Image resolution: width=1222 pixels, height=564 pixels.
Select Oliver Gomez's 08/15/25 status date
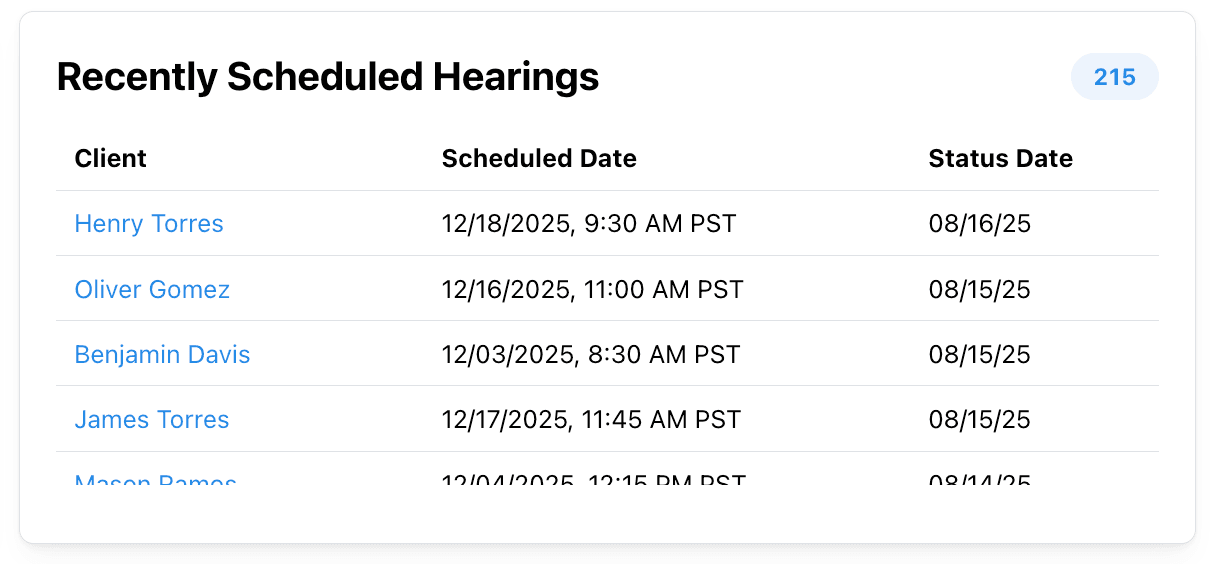979,289
